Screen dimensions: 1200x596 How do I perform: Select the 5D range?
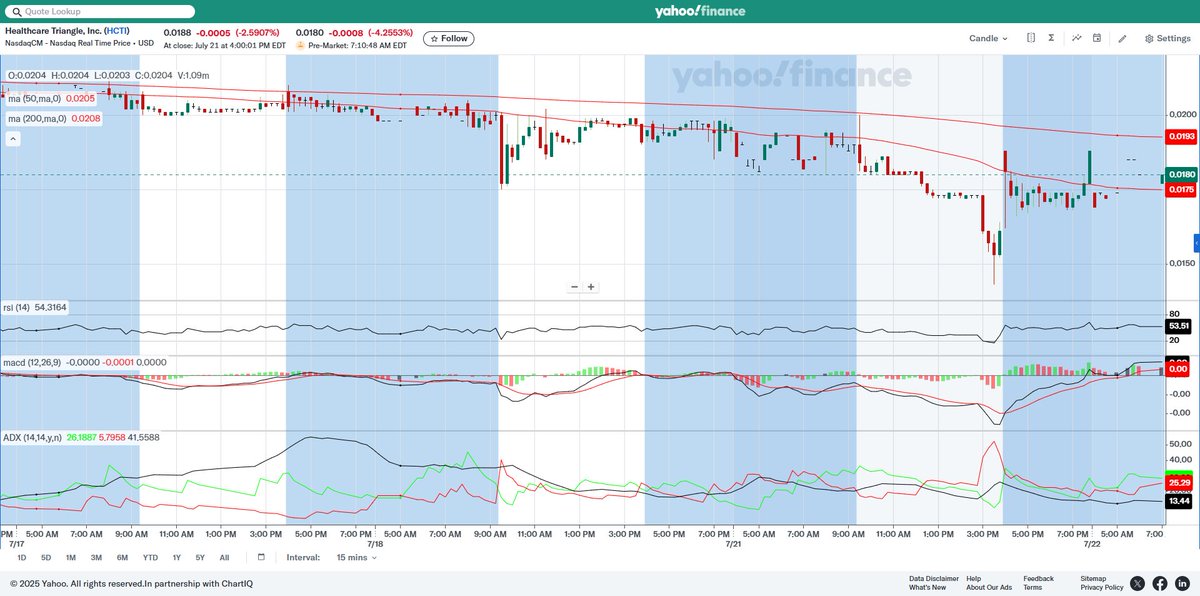point(46,557)
